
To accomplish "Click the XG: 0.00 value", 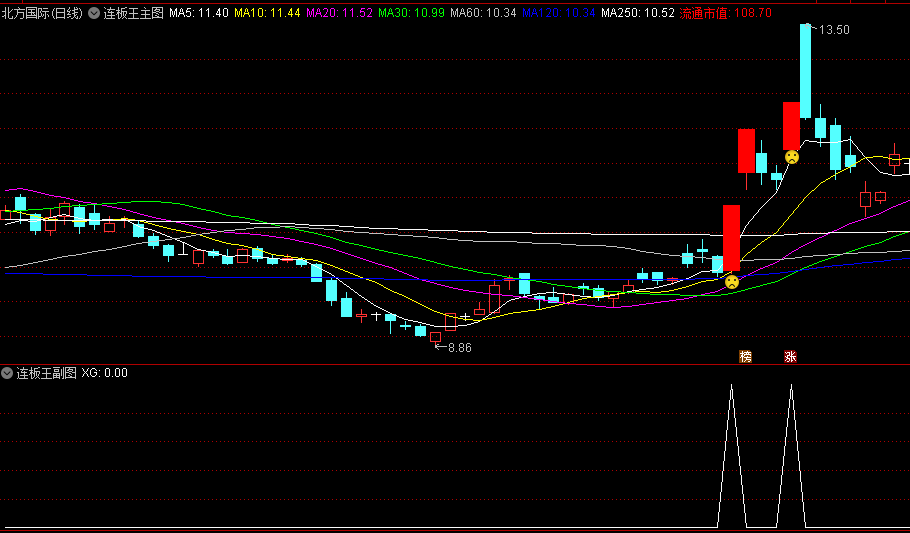I will 104,373.
